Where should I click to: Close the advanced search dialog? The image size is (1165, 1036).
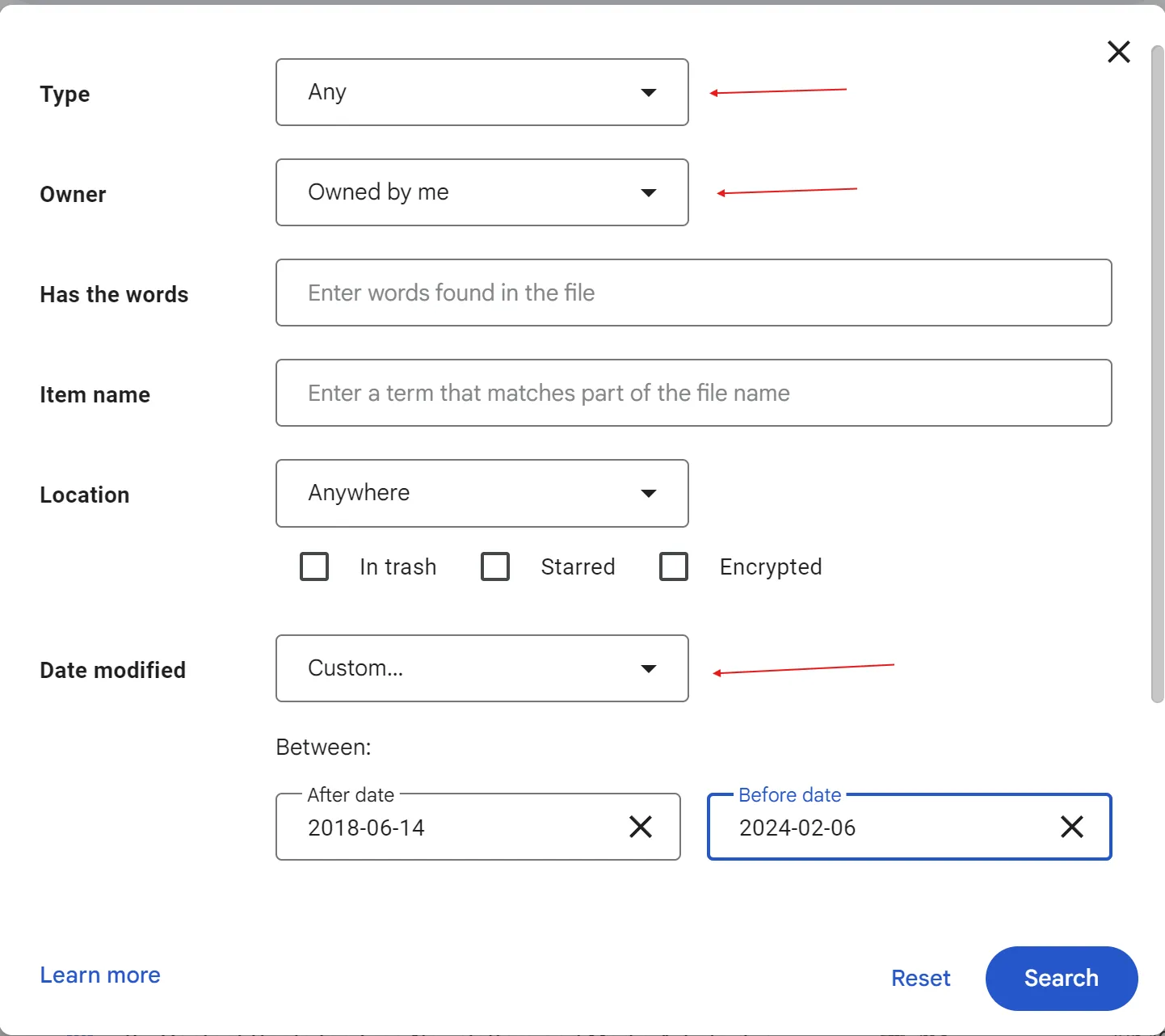[x=1119, y=52]
